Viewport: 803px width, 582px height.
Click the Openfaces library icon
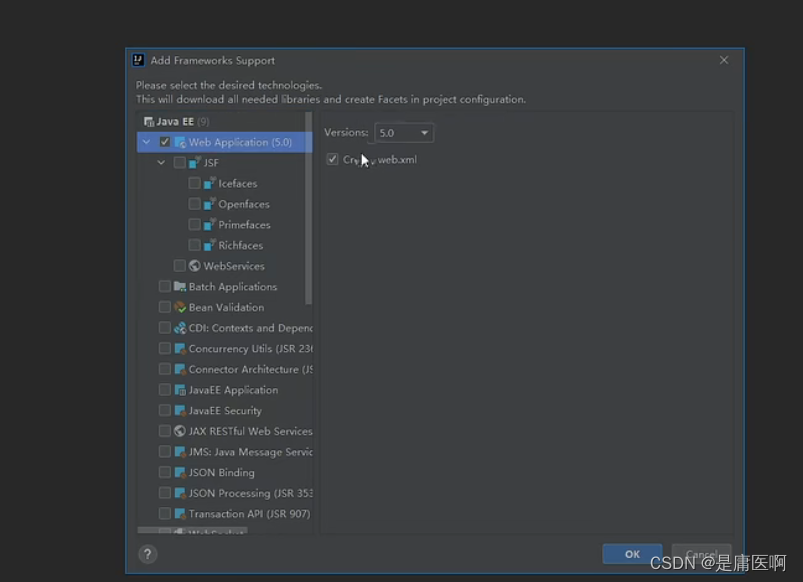(209, 204)
